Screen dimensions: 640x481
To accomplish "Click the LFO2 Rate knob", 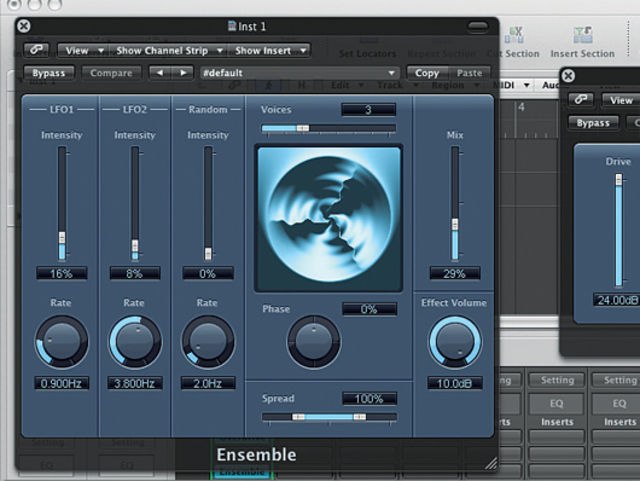I will coord(135,341).
